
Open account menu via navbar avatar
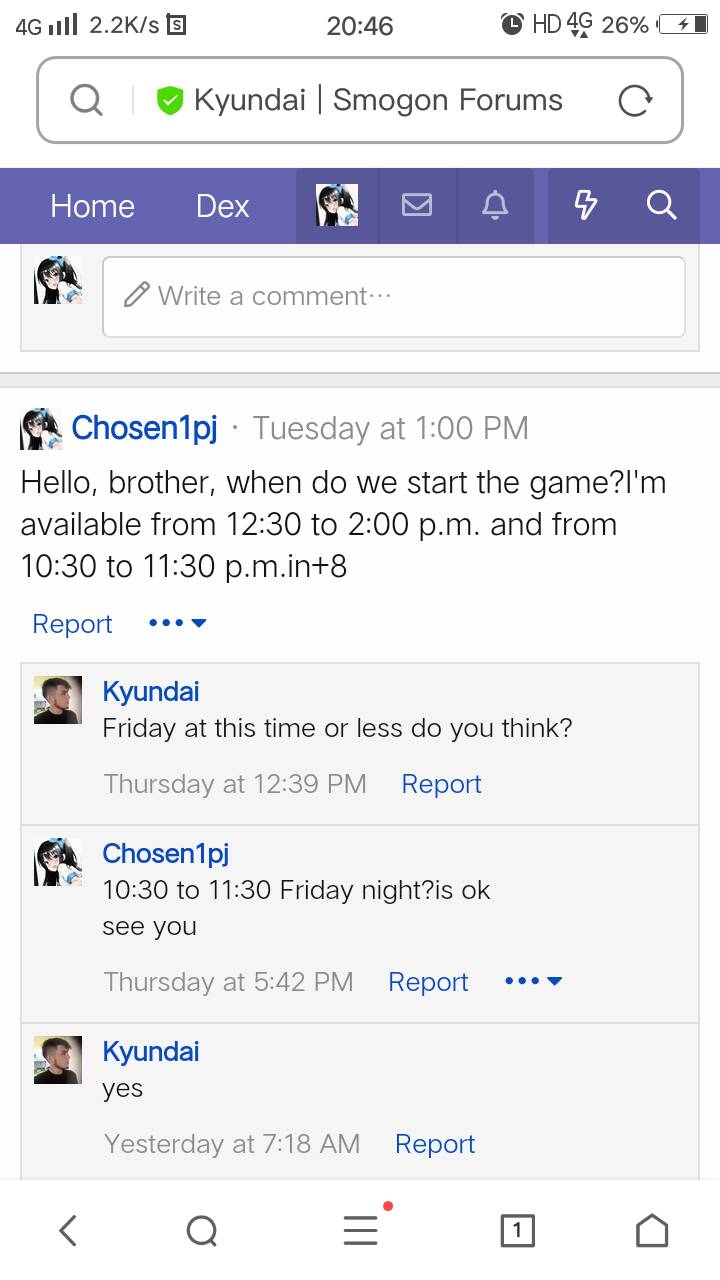[337, 206]
